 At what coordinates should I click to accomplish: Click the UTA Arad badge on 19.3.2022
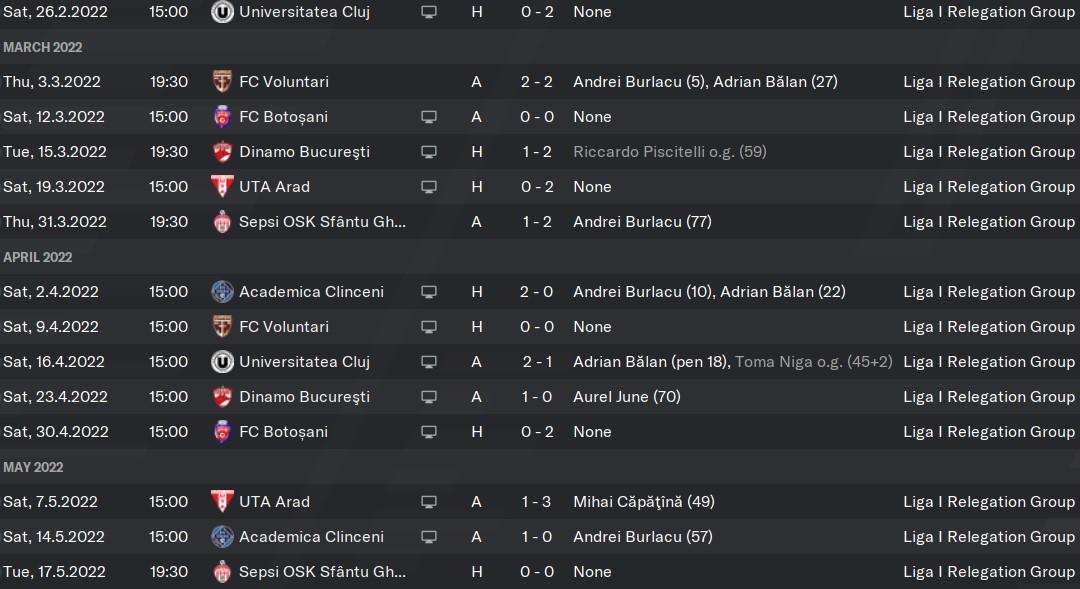pyautogui.click(x=222, y=187)
